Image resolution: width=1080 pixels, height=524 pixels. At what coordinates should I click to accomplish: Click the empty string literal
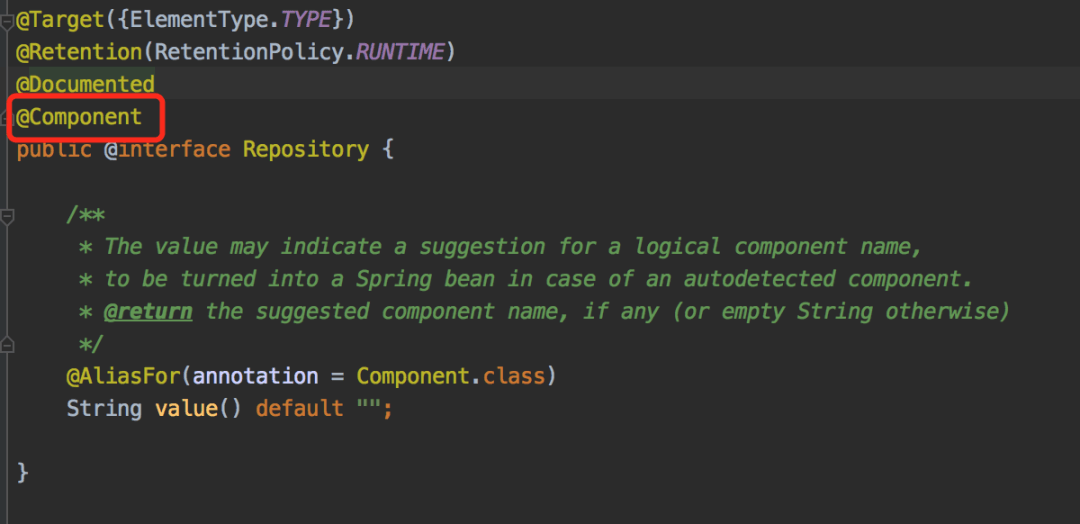tap(367, 409)
